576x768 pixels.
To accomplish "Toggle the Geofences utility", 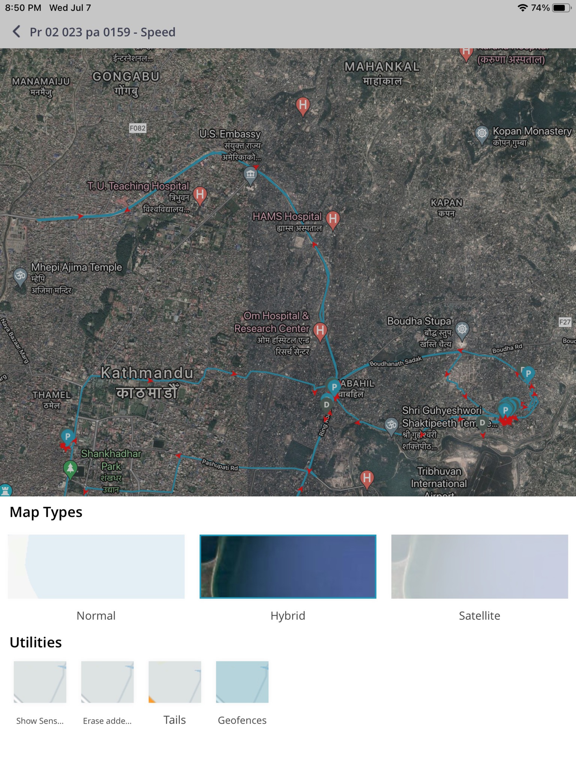I will tap(242, 682).
